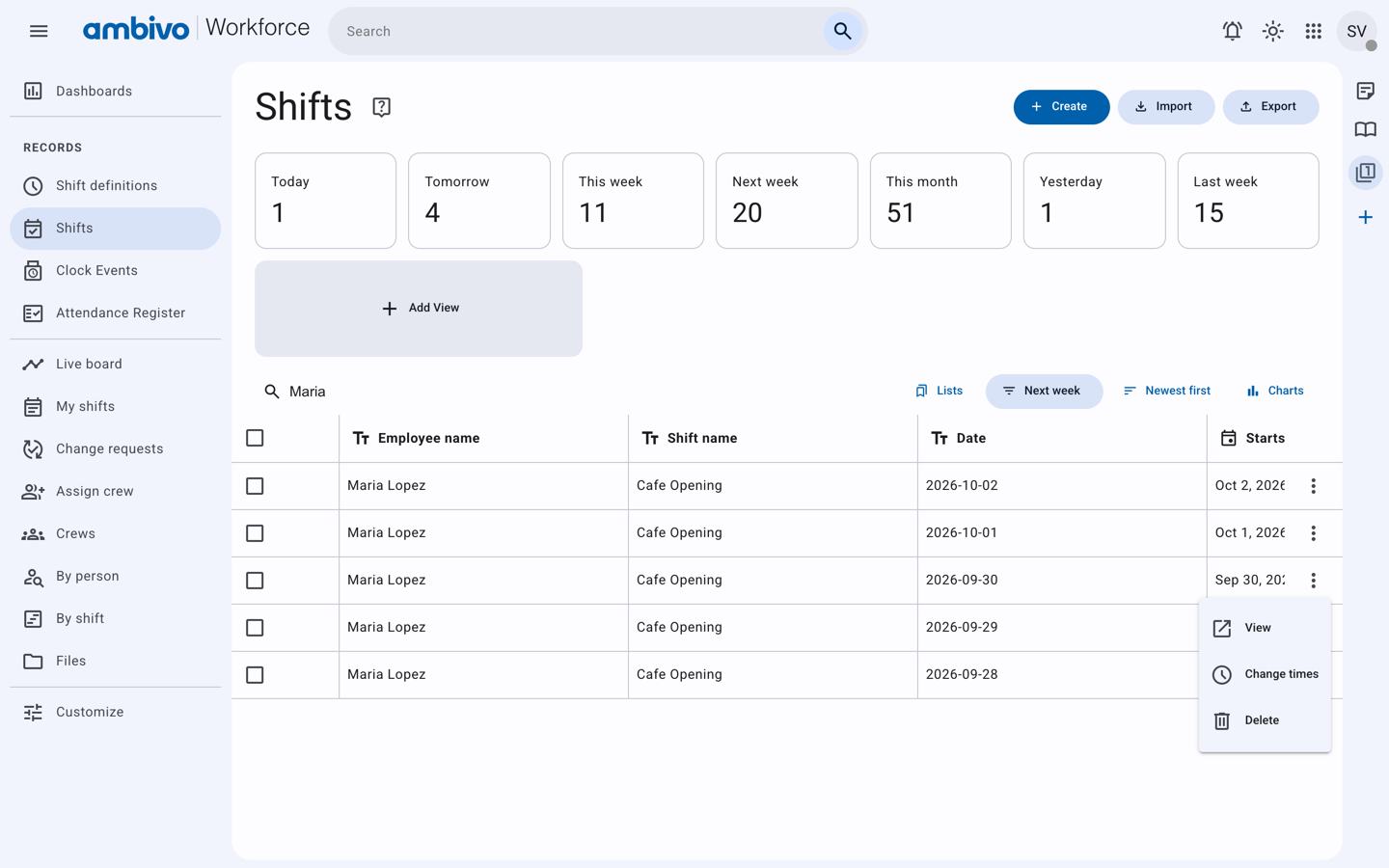
Task: Select the checkbox for the 2026-10-02 row
Action: [255, 486]
